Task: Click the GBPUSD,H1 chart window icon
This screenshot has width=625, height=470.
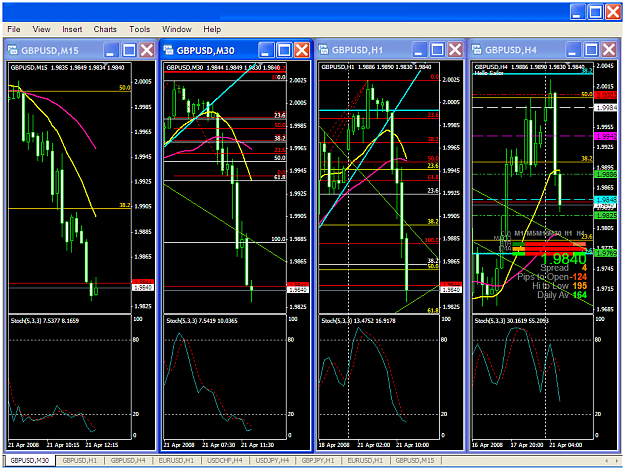Action: point(323,49)
